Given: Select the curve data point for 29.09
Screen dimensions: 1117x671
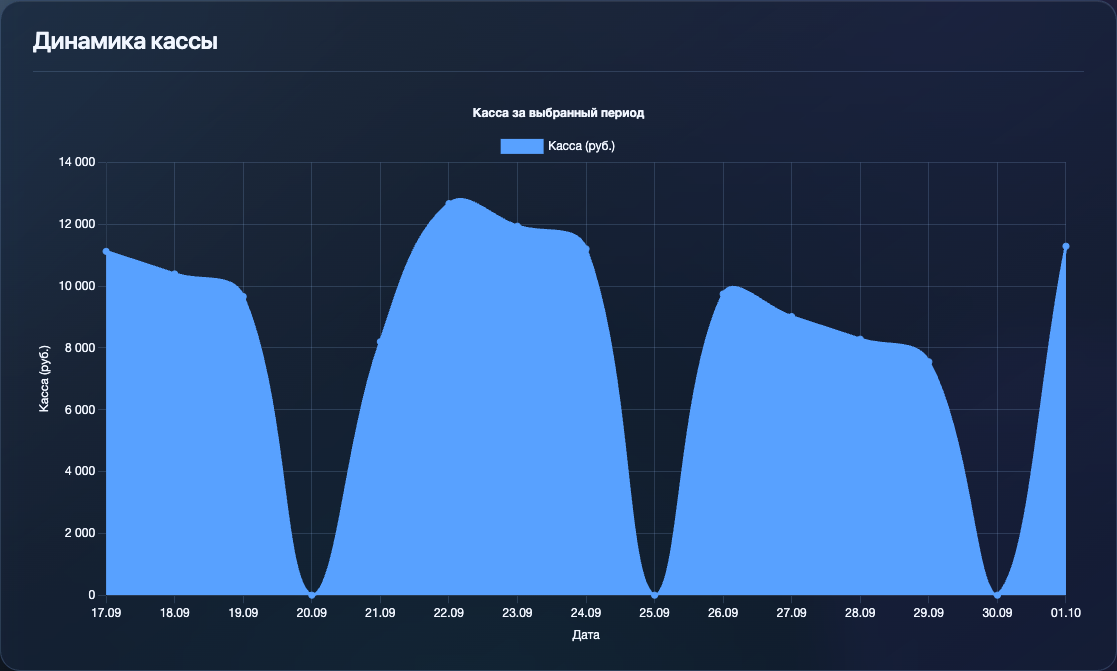Looking at the screenshot, I should 929,362.
